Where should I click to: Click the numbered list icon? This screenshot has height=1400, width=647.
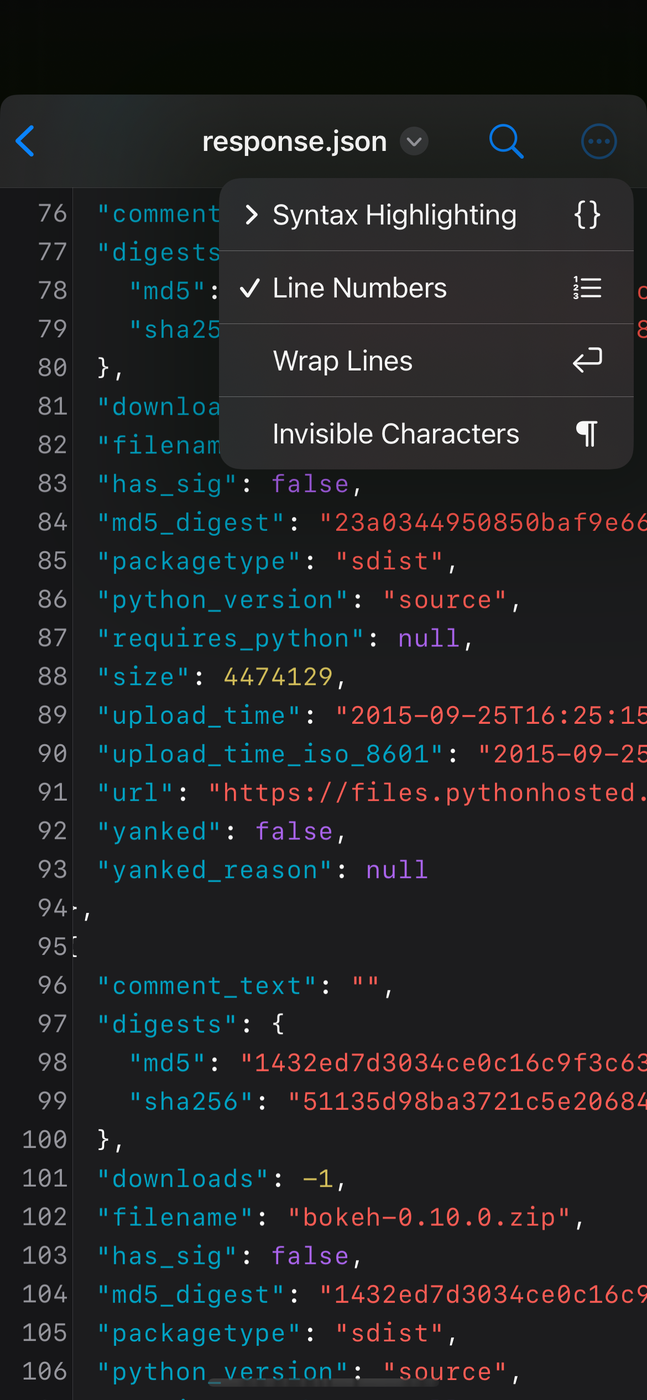pos(587,288)
